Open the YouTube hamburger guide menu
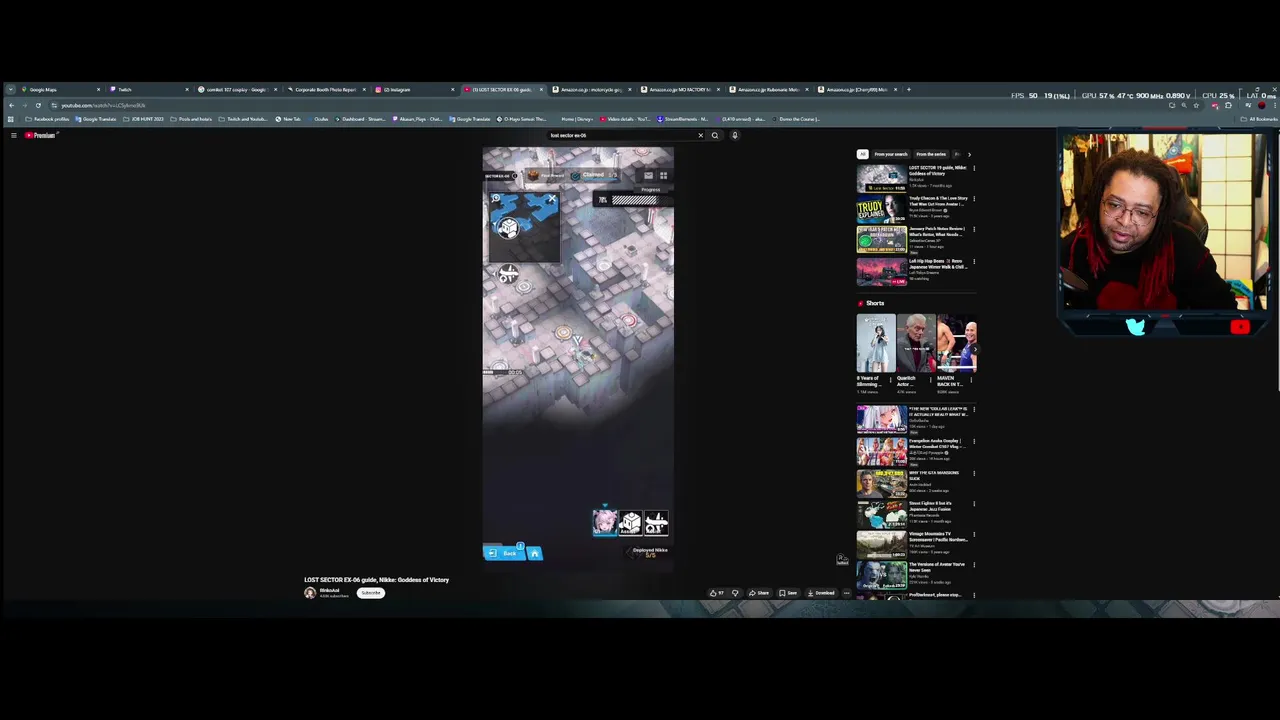 tap(13, 135)
